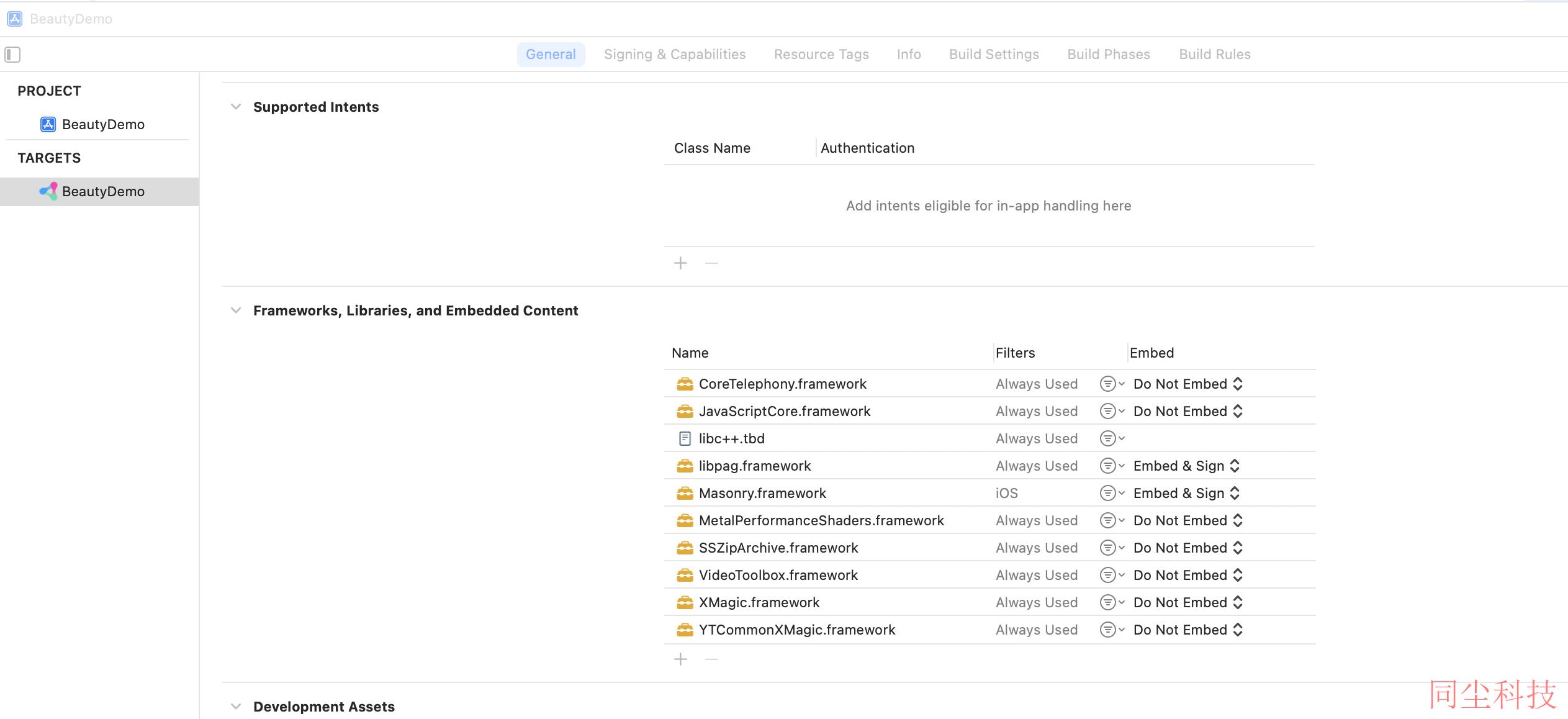Click the Class Name column header
The height and width of the screenshot is (719, 1568).
(712, 148)
